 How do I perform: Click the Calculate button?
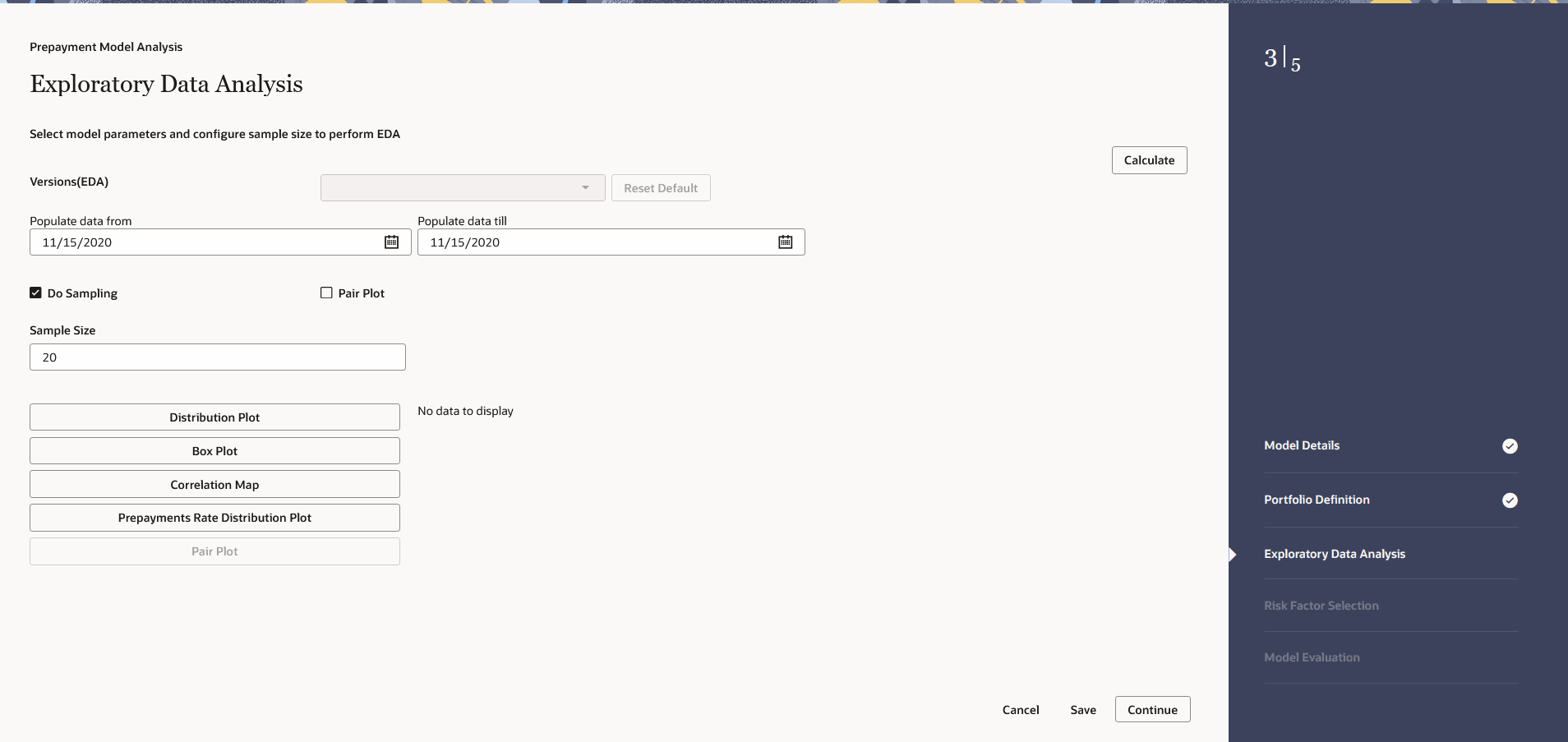[x=1149, y=159]
